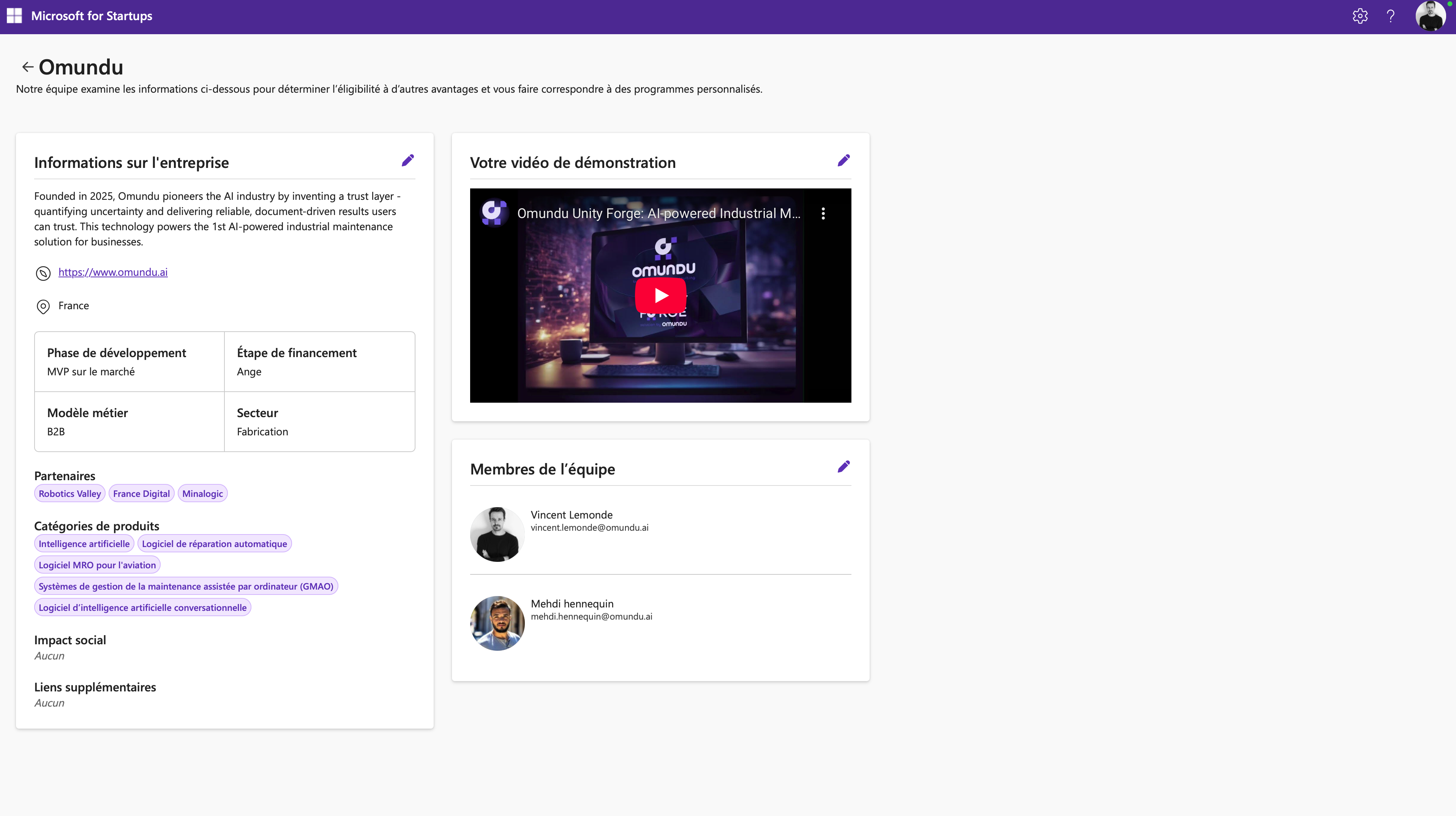Click the website globe icon
1456x816 pixels.
coord(43,273)
